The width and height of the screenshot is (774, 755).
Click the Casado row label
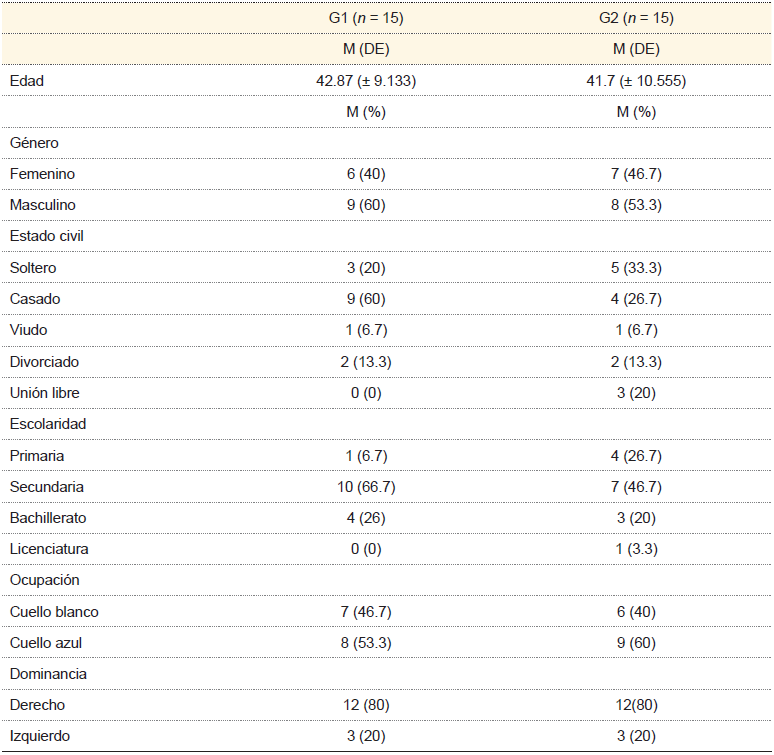35,299
